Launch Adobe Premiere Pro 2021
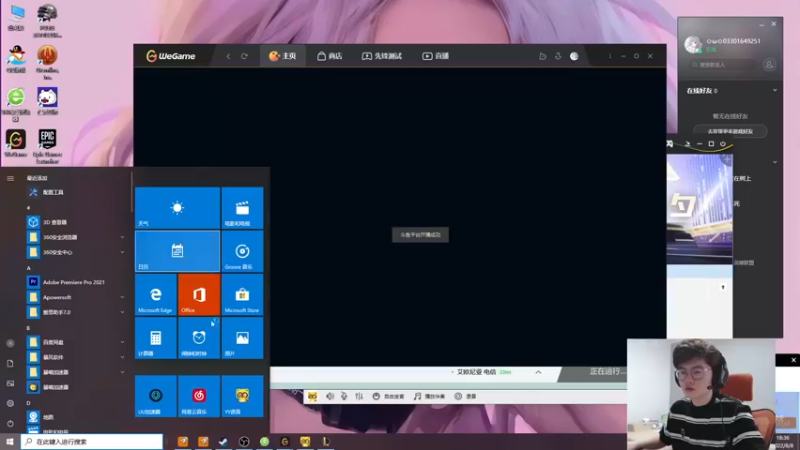The height and width of the screenshot is (450, 800). point(77,282)
